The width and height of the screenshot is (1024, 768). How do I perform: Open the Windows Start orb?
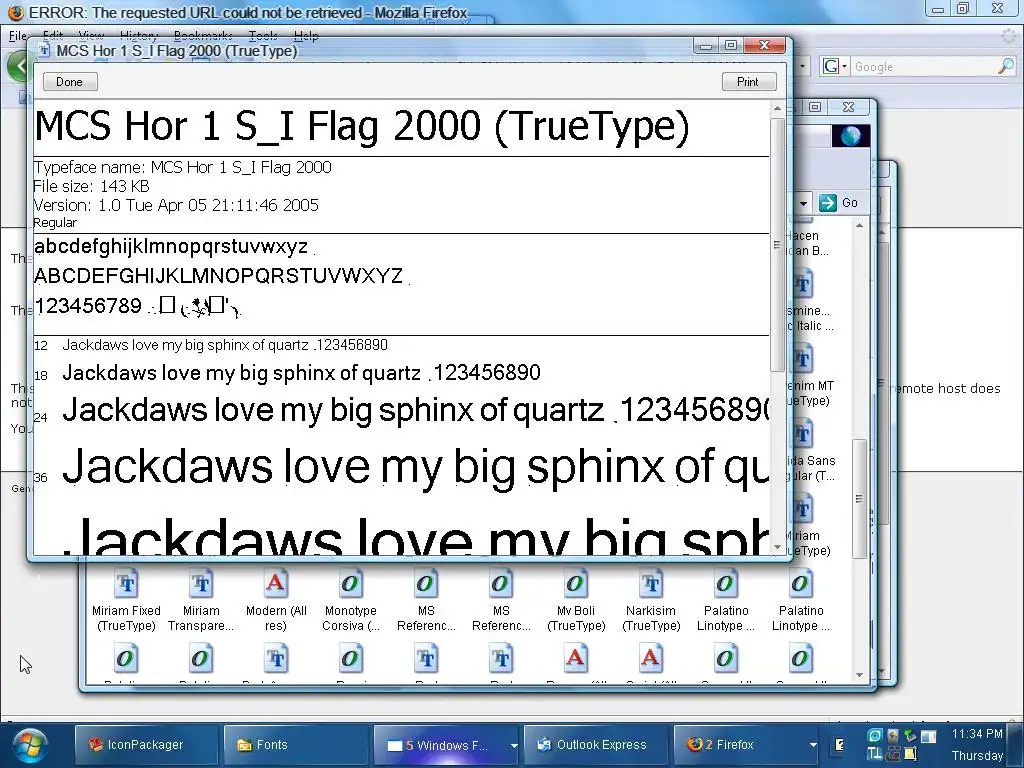click(x=29, y=746)
